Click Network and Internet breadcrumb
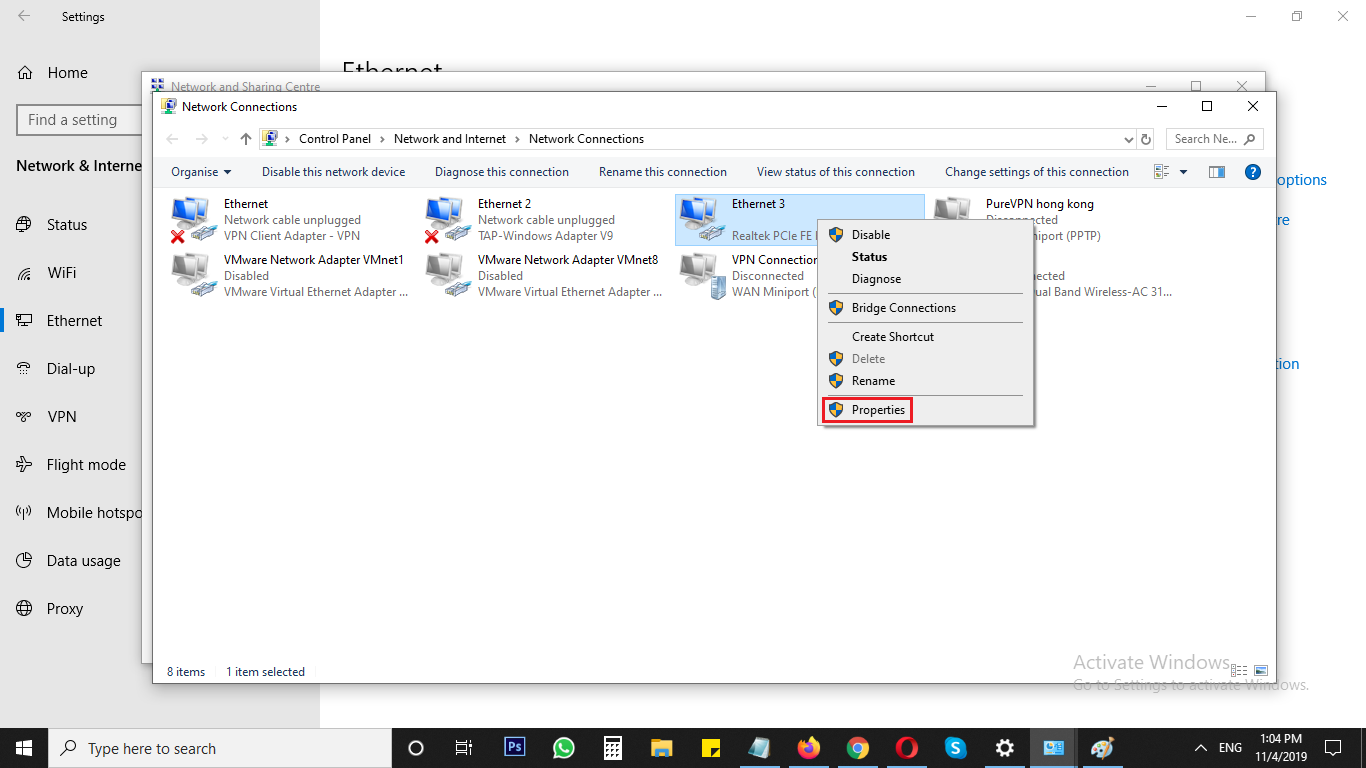1366x768 pixels. (x=450, y=139)
